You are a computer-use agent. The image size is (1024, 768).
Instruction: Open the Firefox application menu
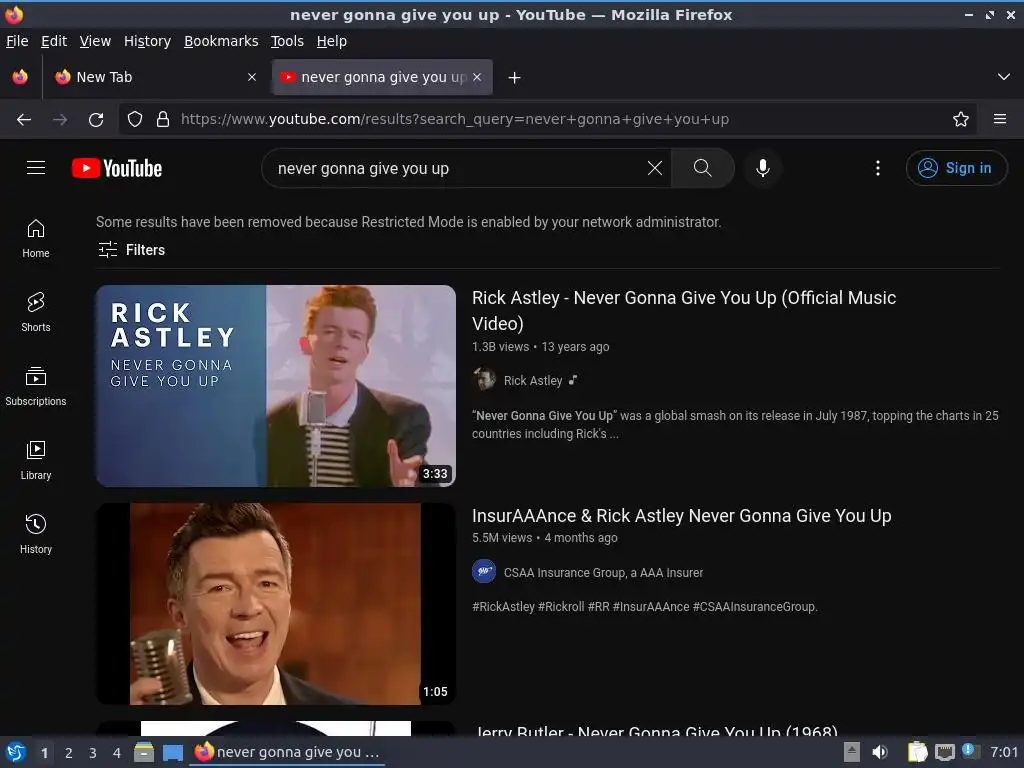click(x=999, y=120)
